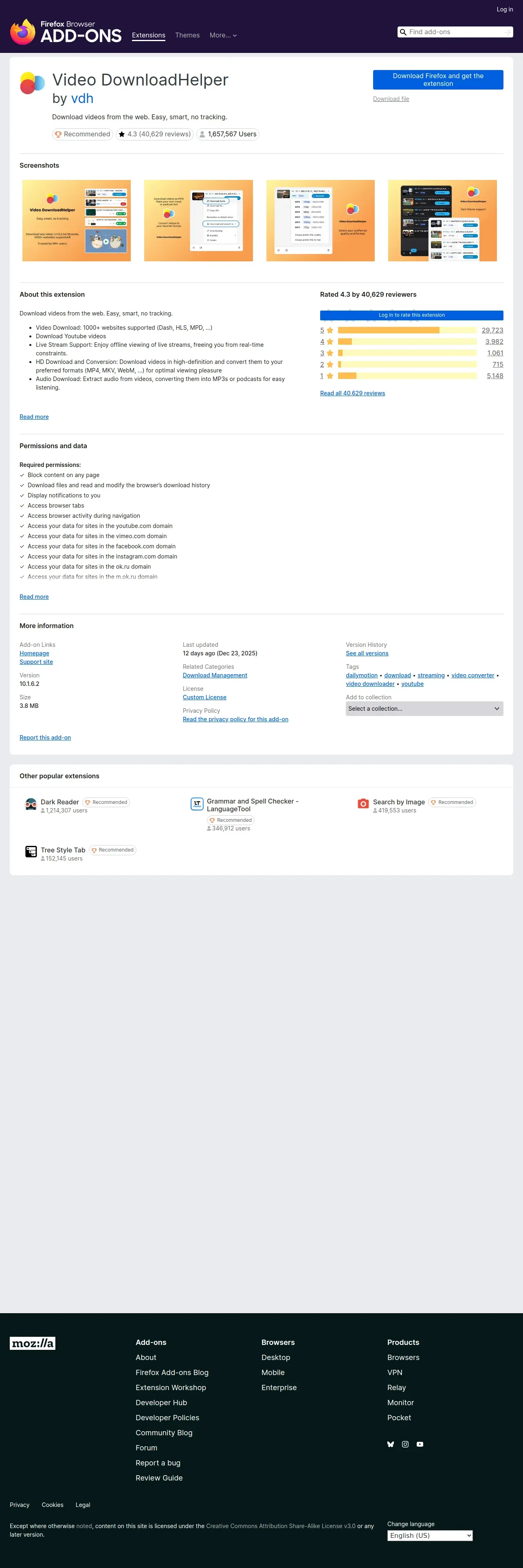
Task: Open the VPN products link
Action: pyautogui.click(x=395, y=1373)
